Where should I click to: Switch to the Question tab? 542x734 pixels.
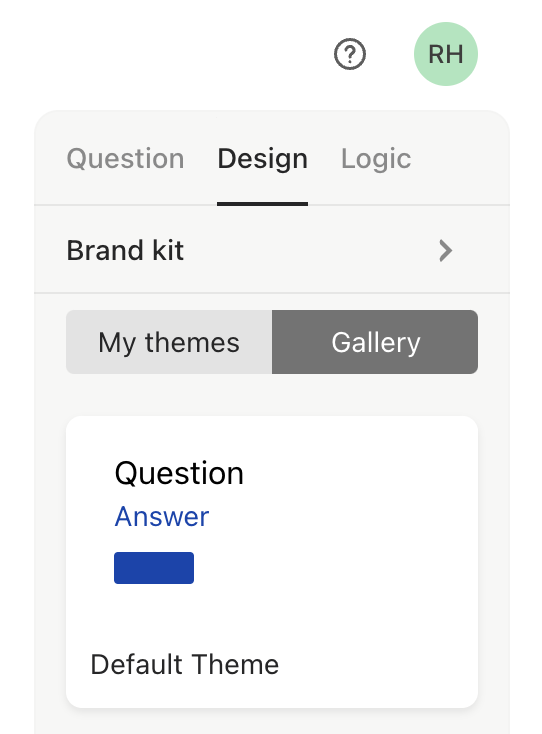125,159
